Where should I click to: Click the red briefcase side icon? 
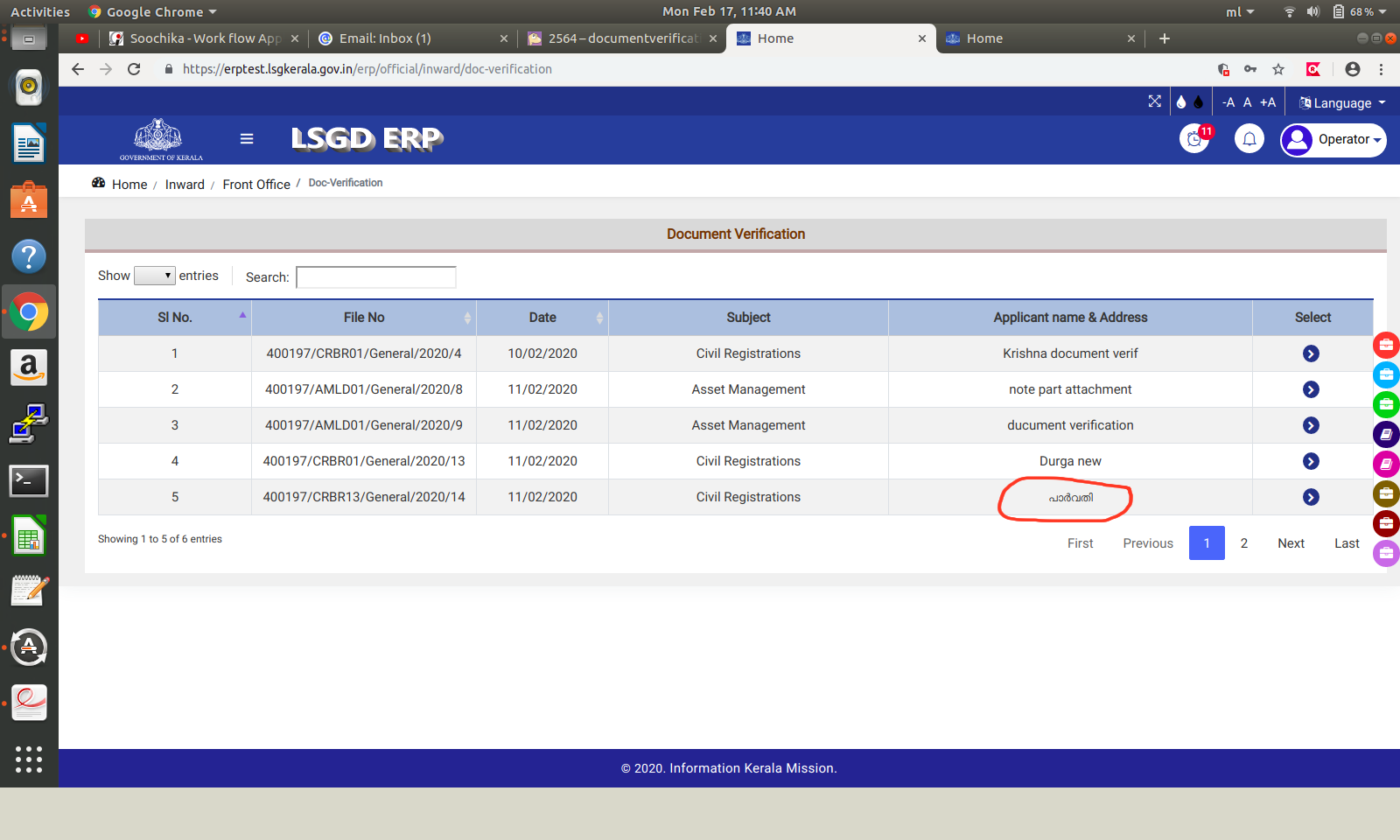tap(1386, 345)
